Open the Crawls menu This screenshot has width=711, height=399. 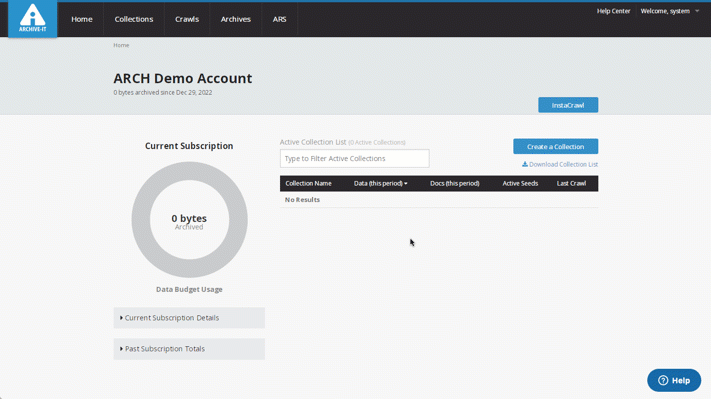tap(187, 19)
